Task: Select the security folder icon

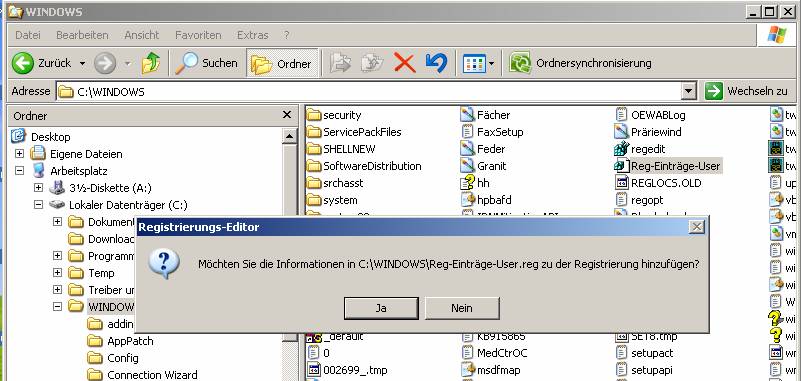Action: (x=313, y=115)
